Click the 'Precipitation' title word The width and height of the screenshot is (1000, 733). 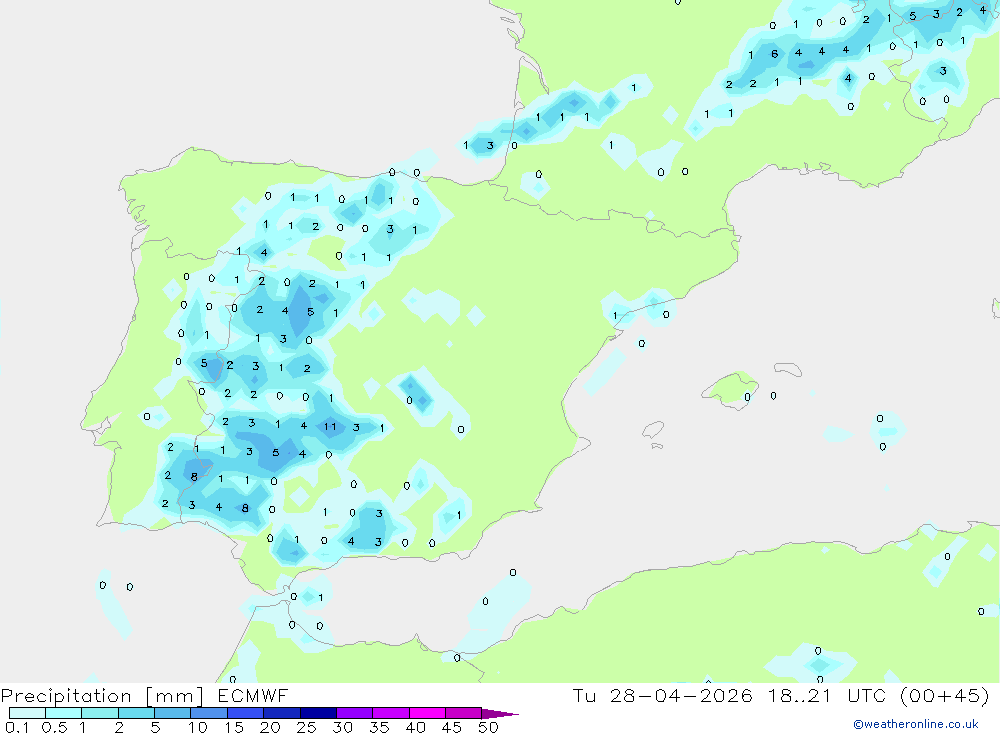(66, 696)
